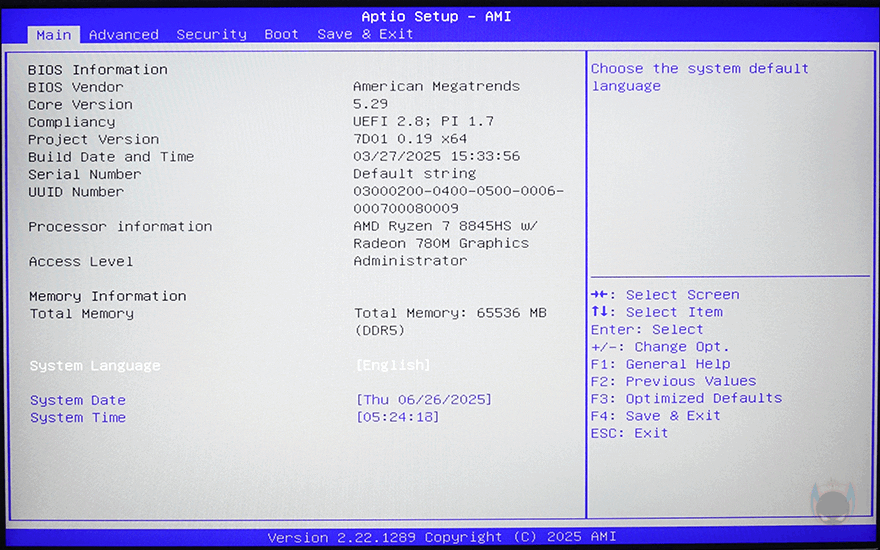Image resolution: width=880 pixels, height=550 pixels.
Task: Click the F3: Optimized Defaults hint
Action: [686, 398]
